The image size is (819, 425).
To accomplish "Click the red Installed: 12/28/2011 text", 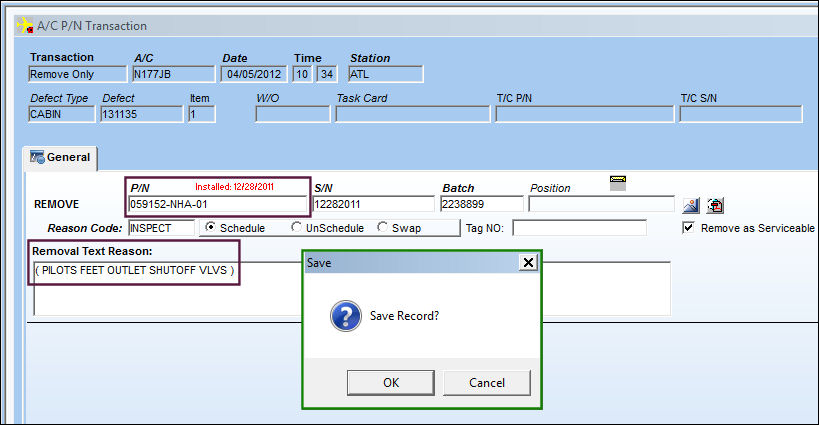I will [x=235, y=186].
